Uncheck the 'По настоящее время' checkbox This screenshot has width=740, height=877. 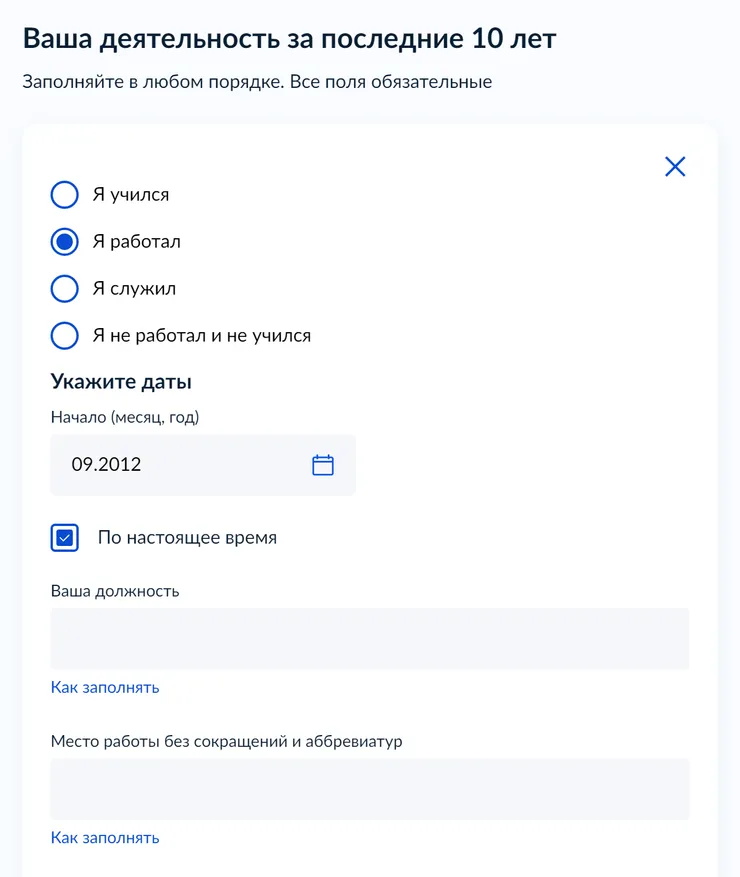coord(65,538)
